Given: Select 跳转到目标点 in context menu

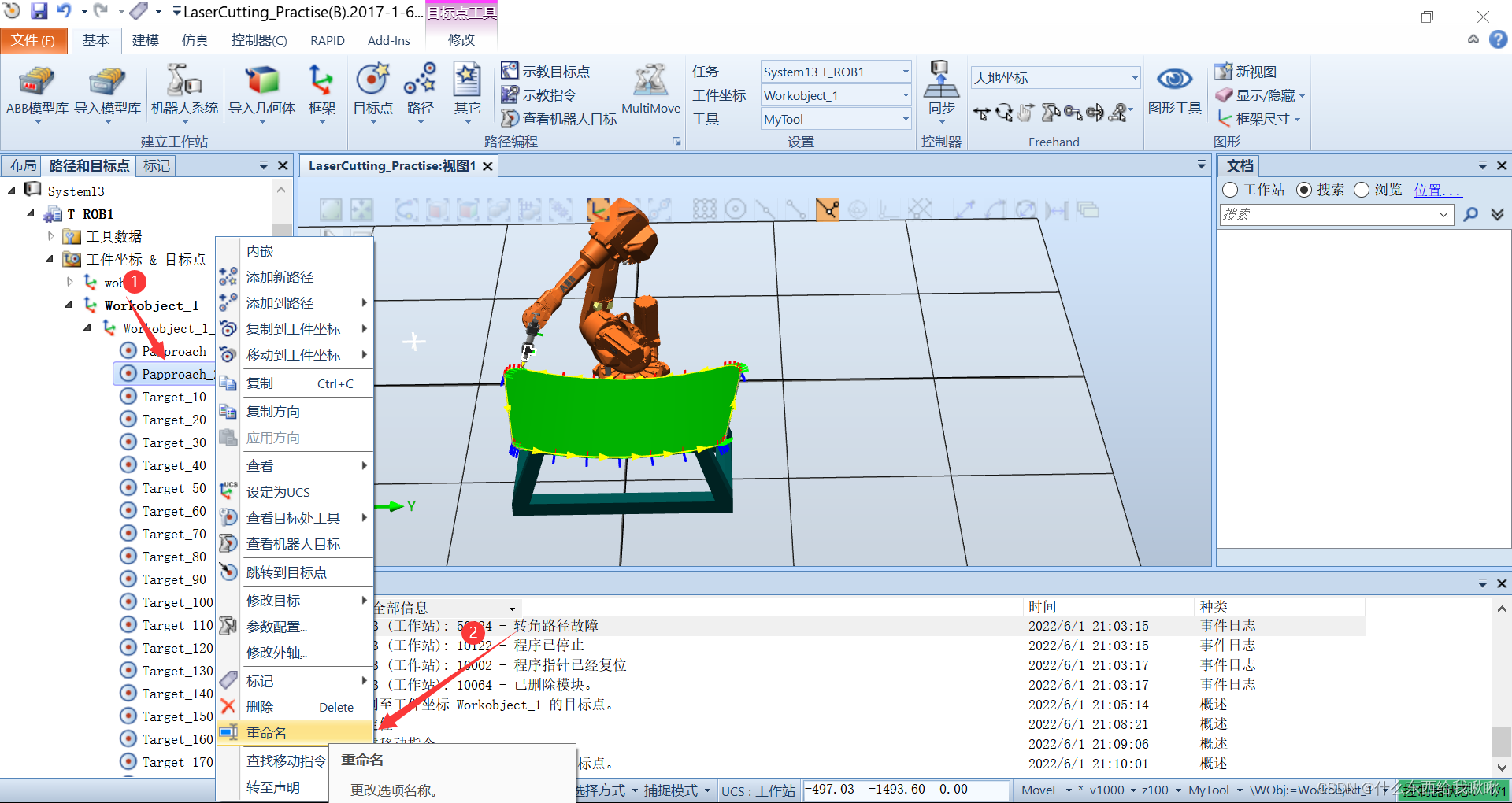Looking at the screenshot, I should (x=295, y=572).
